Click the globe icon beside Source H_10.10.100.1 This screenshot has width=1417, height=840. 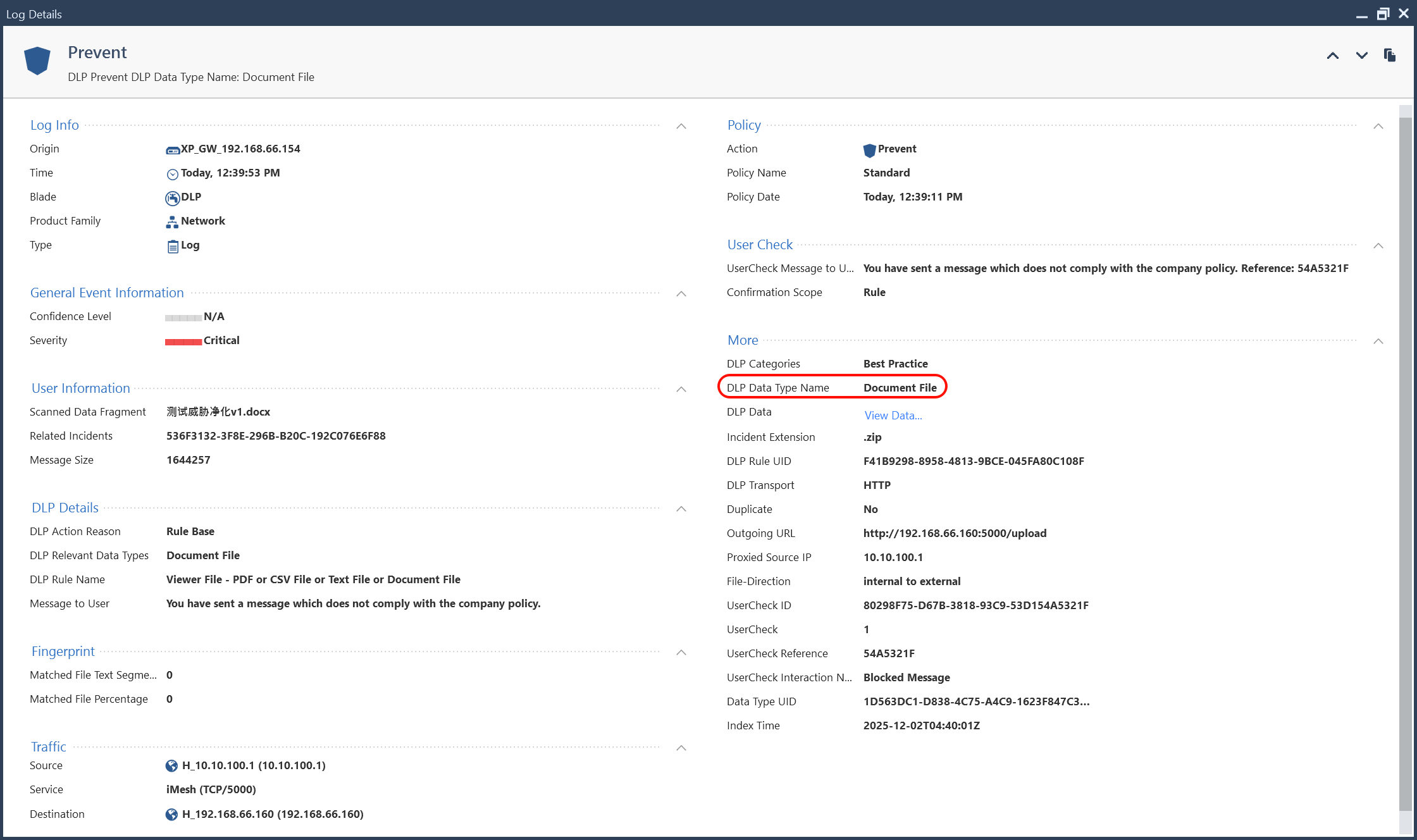pyautogui.click(x=171, y=765)
